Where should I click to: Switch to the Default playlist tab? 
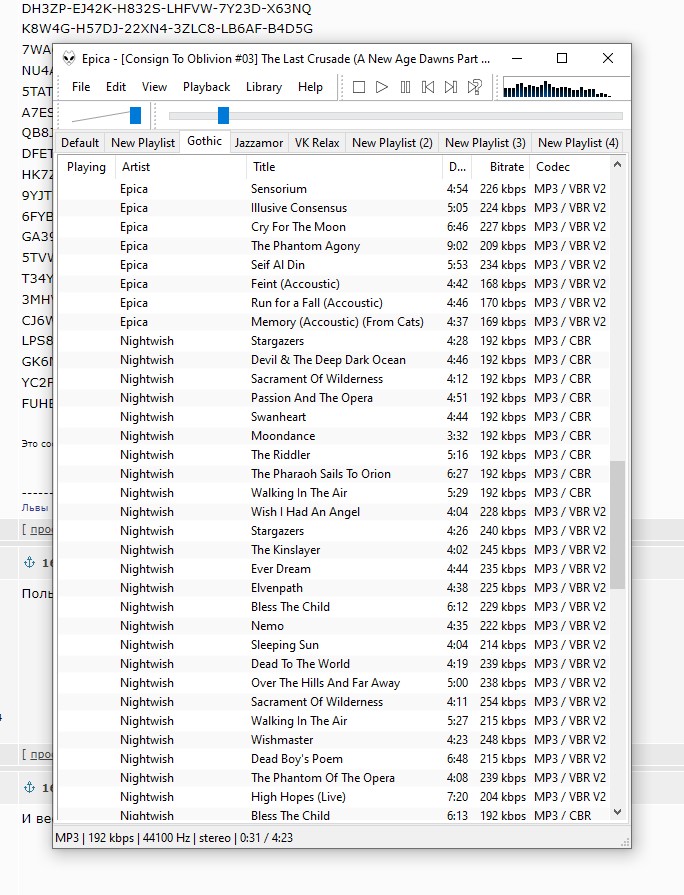tap(80, 143)
